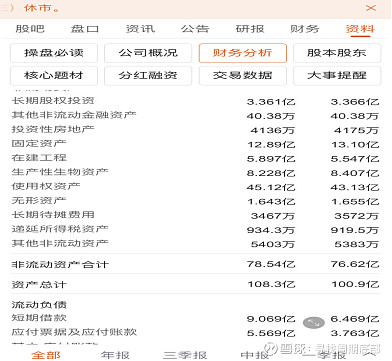Filter reports by 全部
392x361 pixels.
tap(46, 355)
